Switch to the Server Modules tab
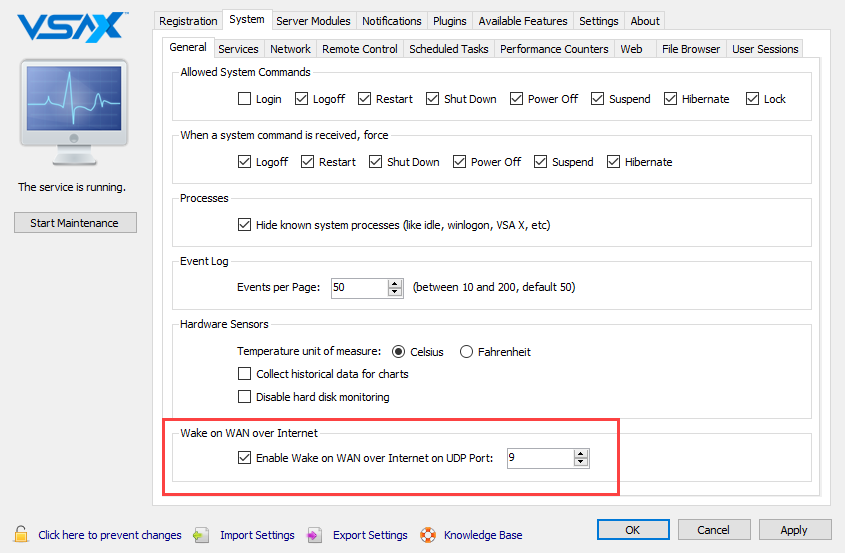The image size is (845, 553). [x=313, y=20]
